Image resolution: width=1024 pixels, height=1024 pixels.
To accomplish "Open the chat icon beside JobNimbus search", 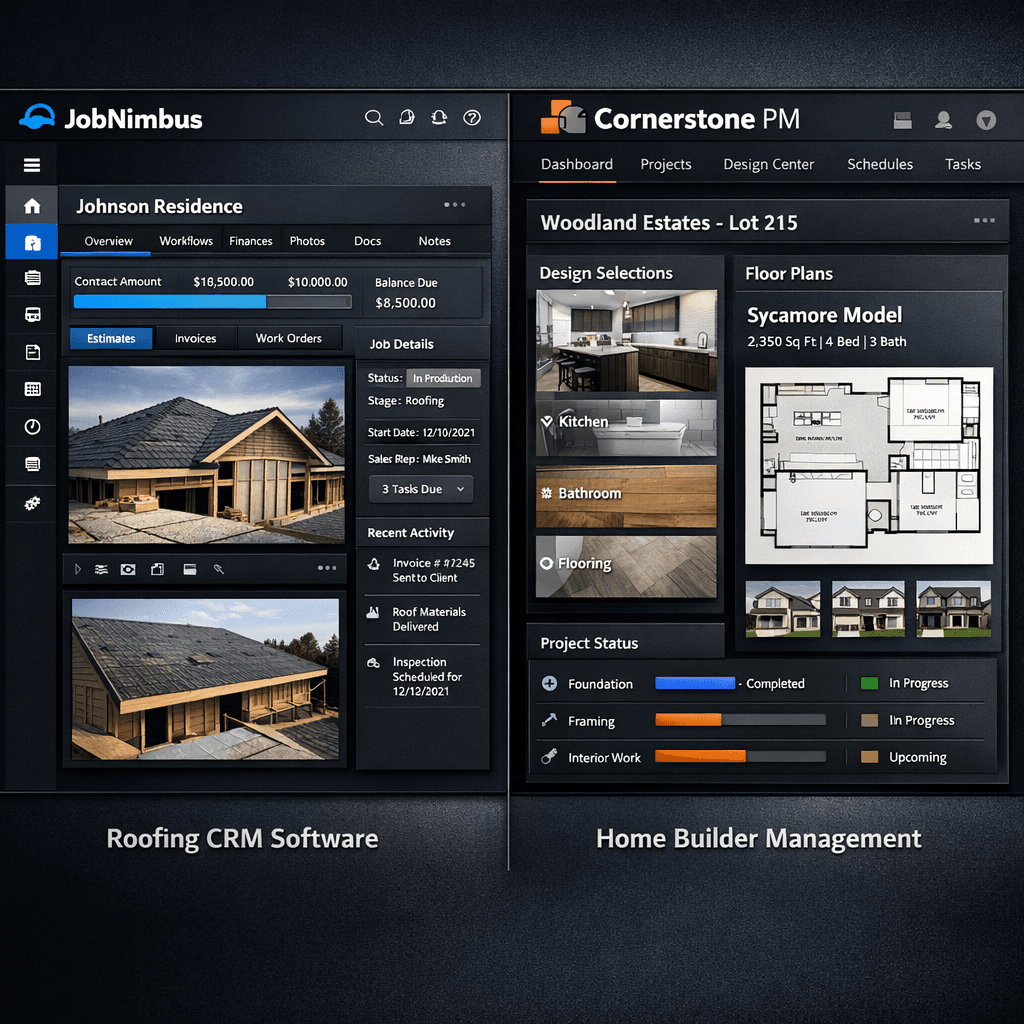I will coord(407,118).
